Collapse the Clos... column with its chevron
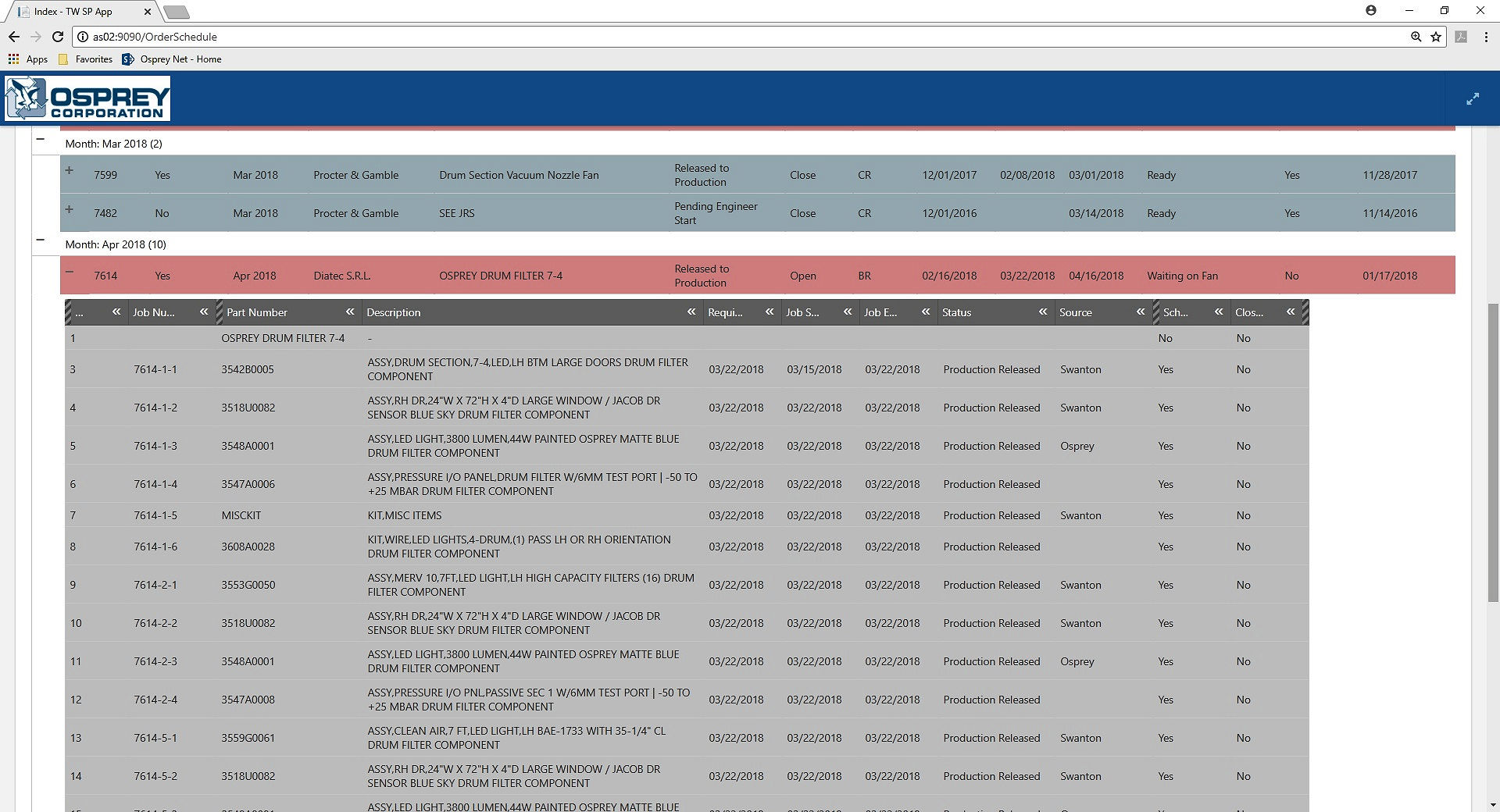The height and width of the screenshot is (812, 1500). (1291, 312)
